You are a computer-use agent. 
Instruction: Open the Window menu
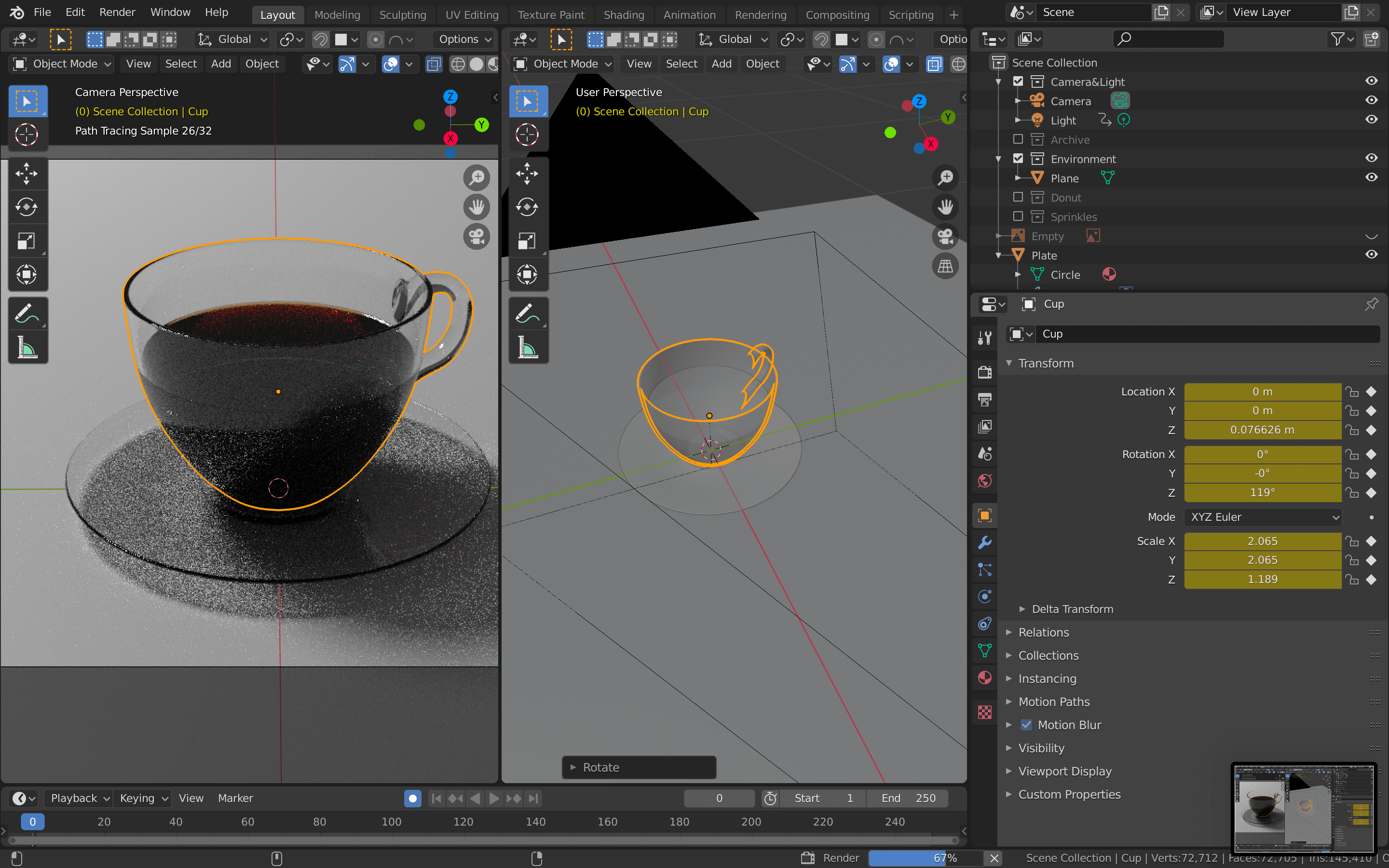pyautogui.click(x=170, y=12)
